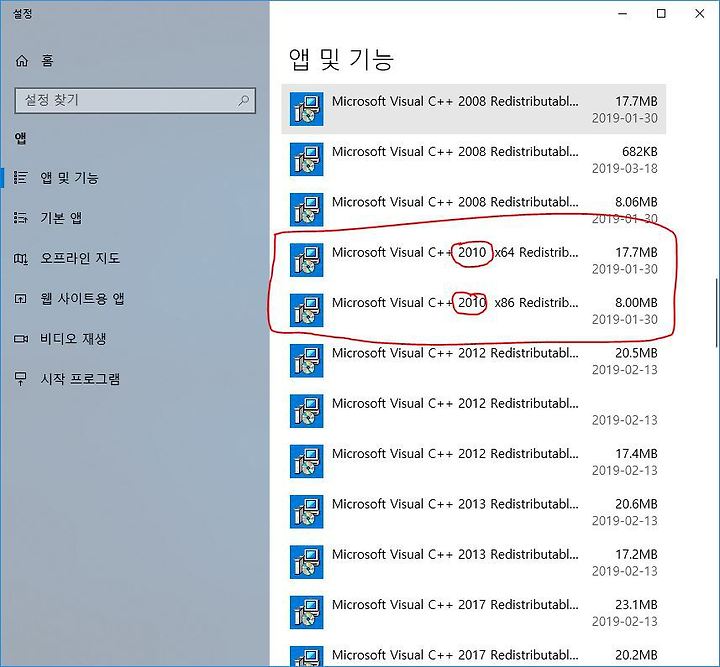
Task: Go to Settings home via the 홈 house icon
Action: point(22,61)
